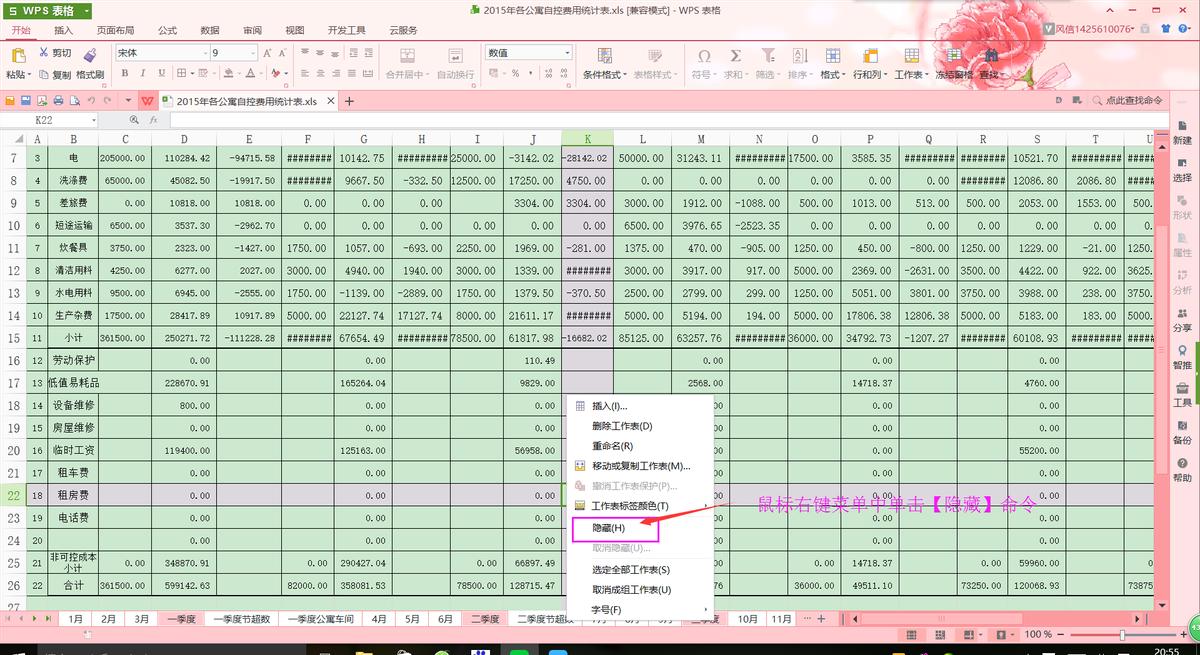
Task: Open the 查找 find tool
Action: [990, 60]
